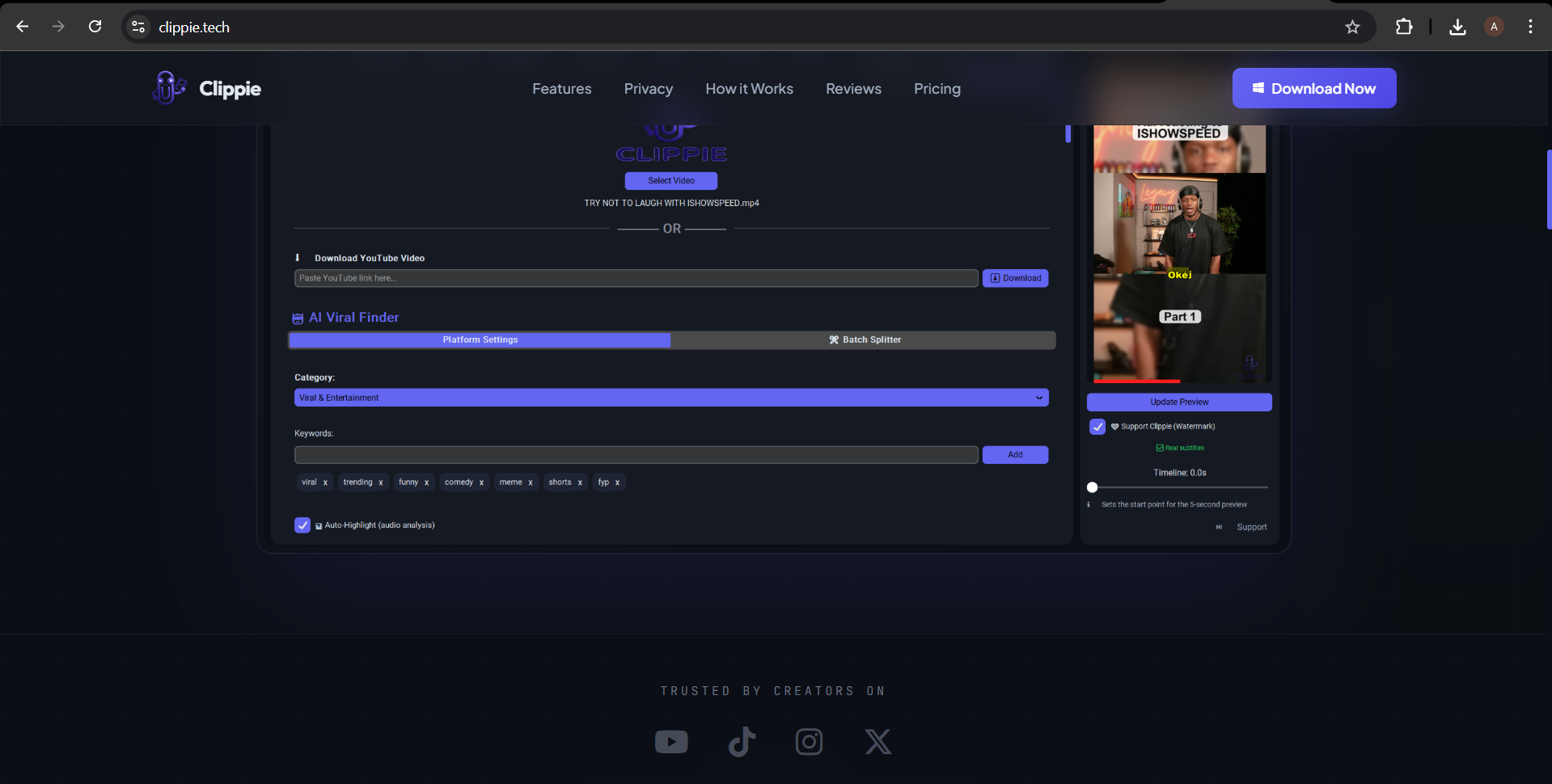Click the Update Preview button

(1179, 402)
